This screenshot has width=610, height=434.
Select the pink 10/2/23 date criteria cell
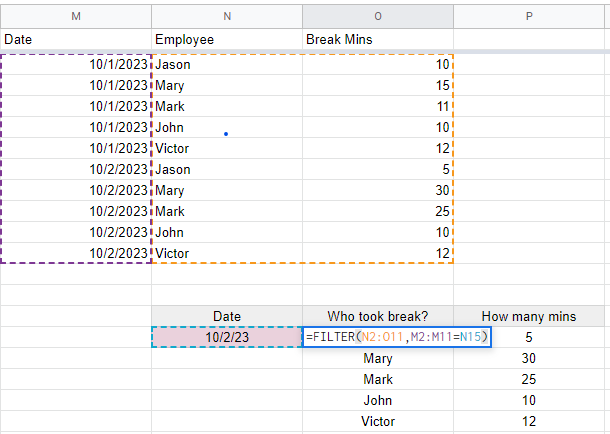[x=227, y=337]
